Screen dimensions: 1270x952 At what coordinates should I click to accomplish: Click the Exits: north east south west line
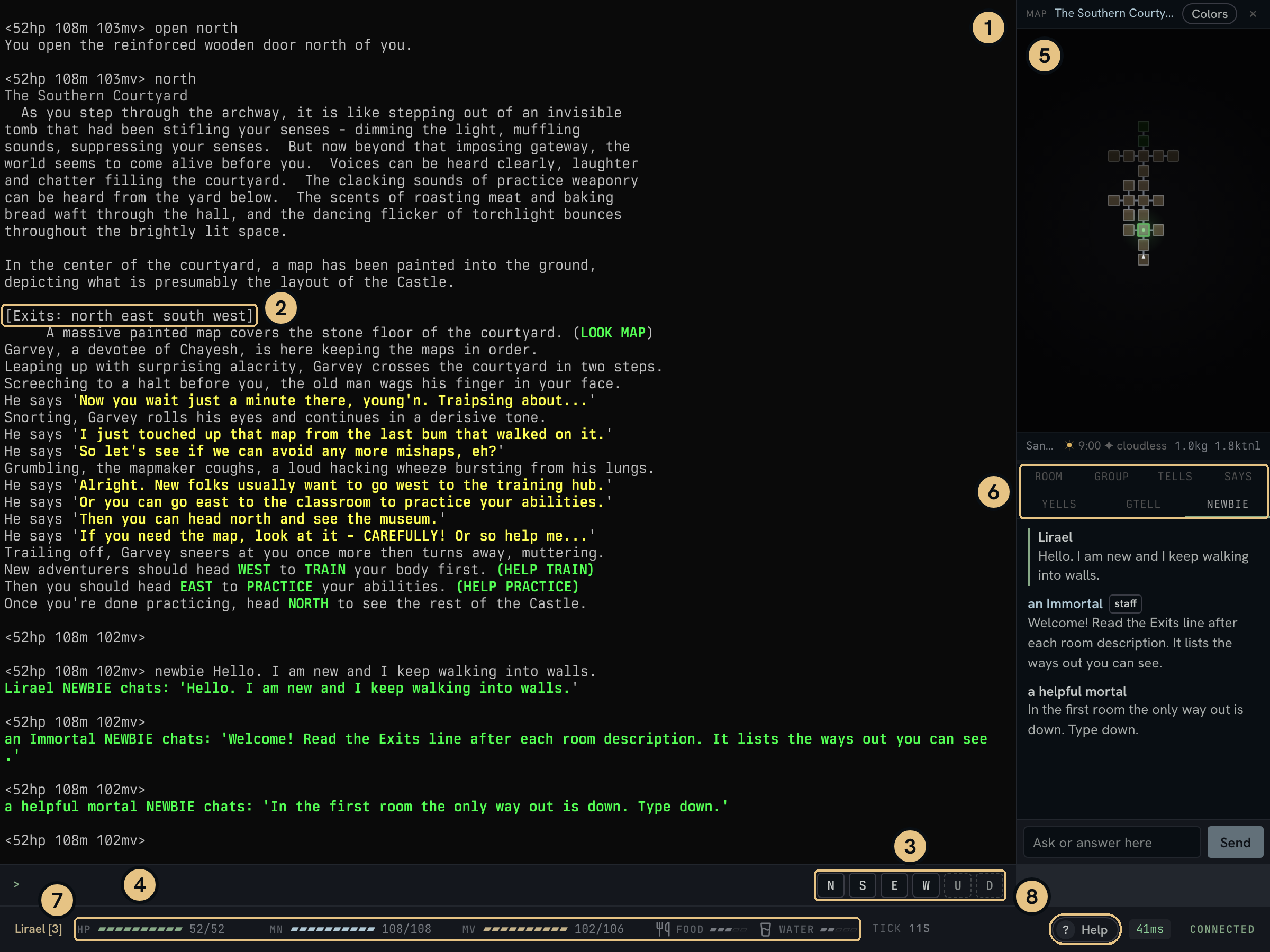point(129,316)
